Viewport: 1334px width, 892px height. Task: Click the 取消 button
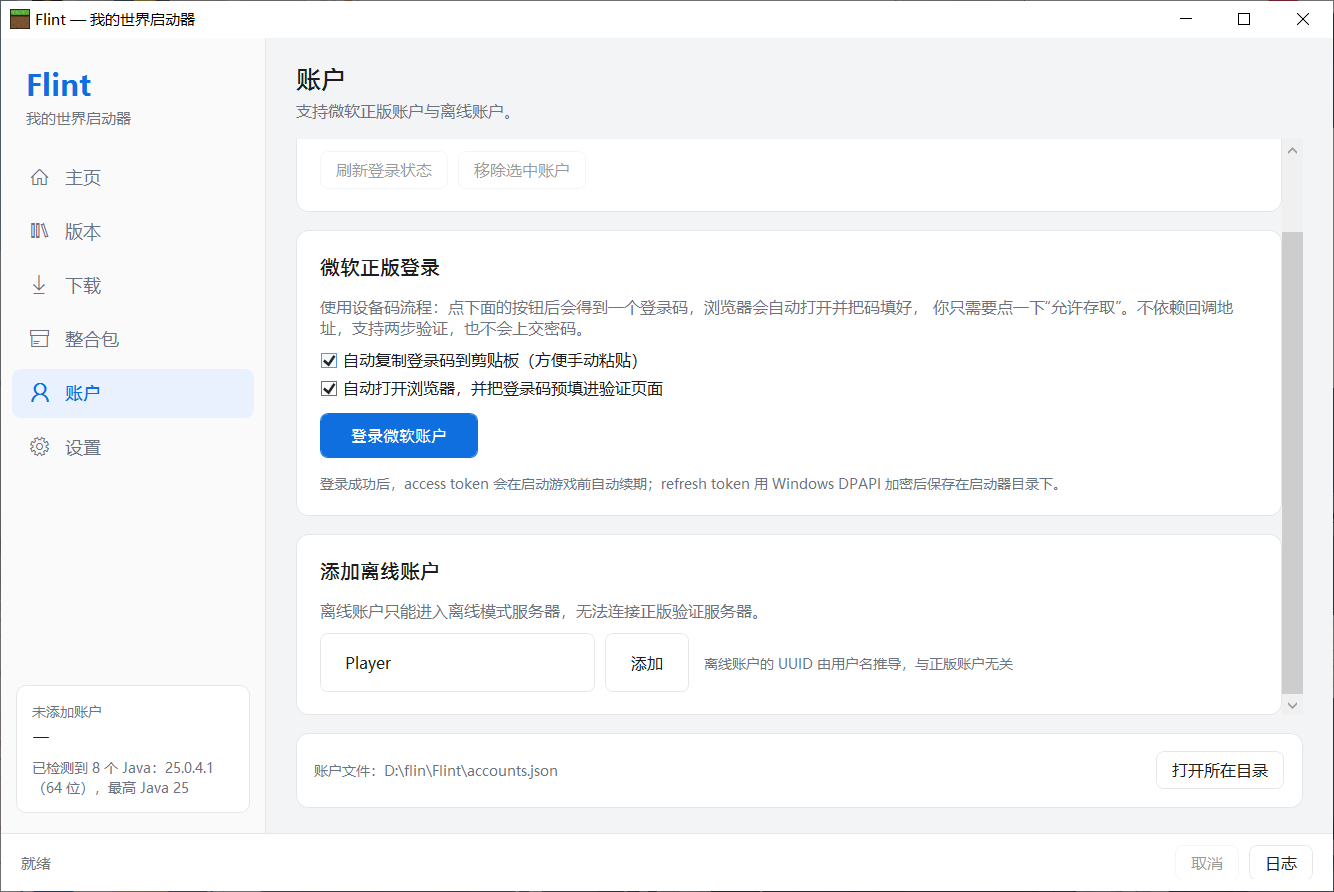pos(1207,863)
